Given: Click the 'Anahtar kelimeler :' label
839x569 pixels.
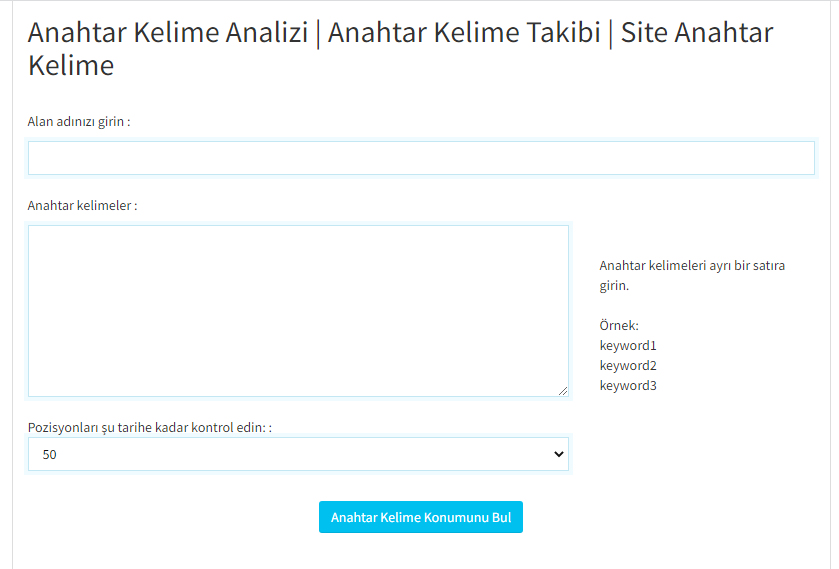Looking at the screenshot, I should click(x=82, y=206).
